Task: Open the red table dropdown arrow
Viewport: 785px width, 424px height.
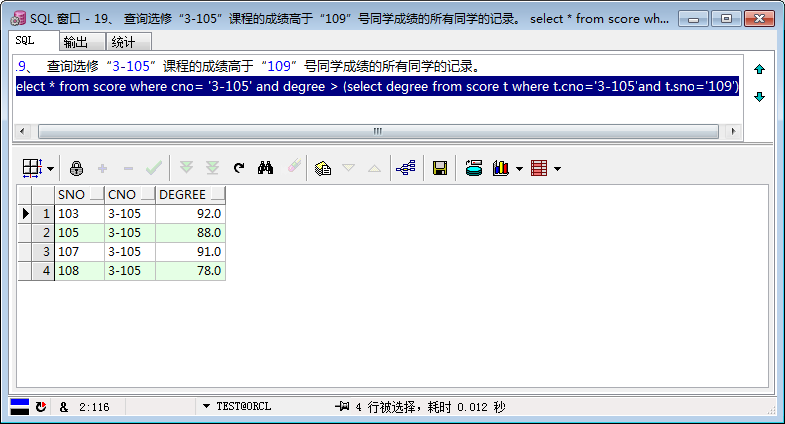Action: [557, 169]
